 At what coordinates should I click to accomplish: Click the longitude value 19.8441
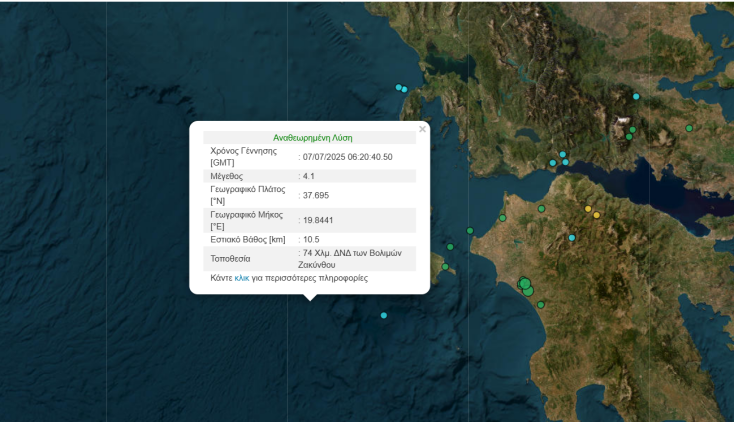pyautogui.click(x=318, y=221)
